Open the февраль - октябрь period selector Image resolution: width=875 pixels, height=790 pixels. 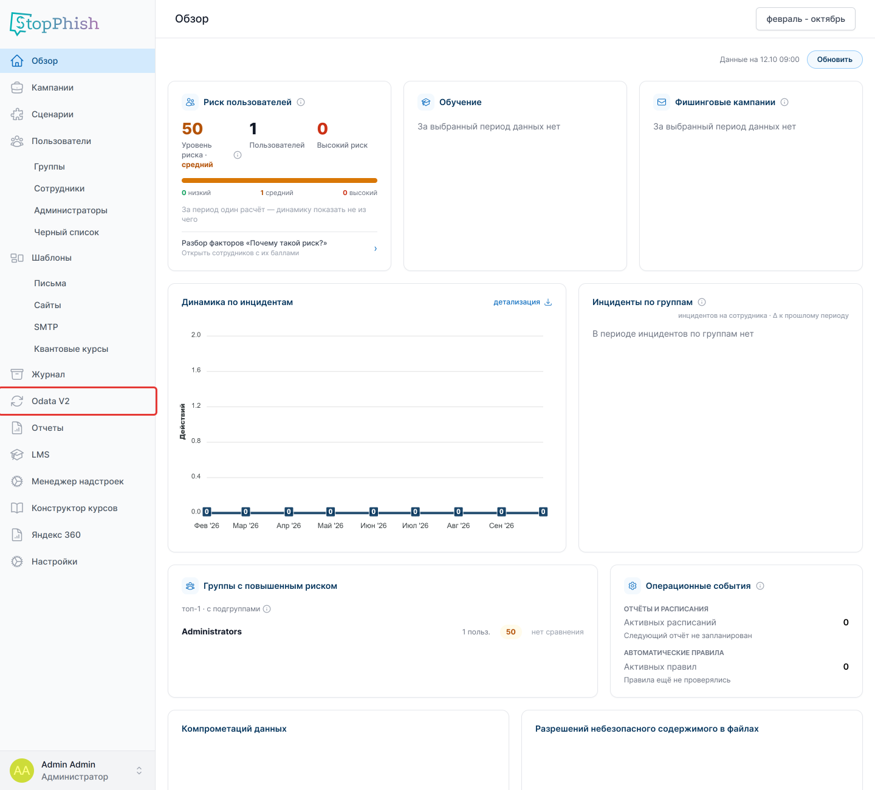[805, 19]
